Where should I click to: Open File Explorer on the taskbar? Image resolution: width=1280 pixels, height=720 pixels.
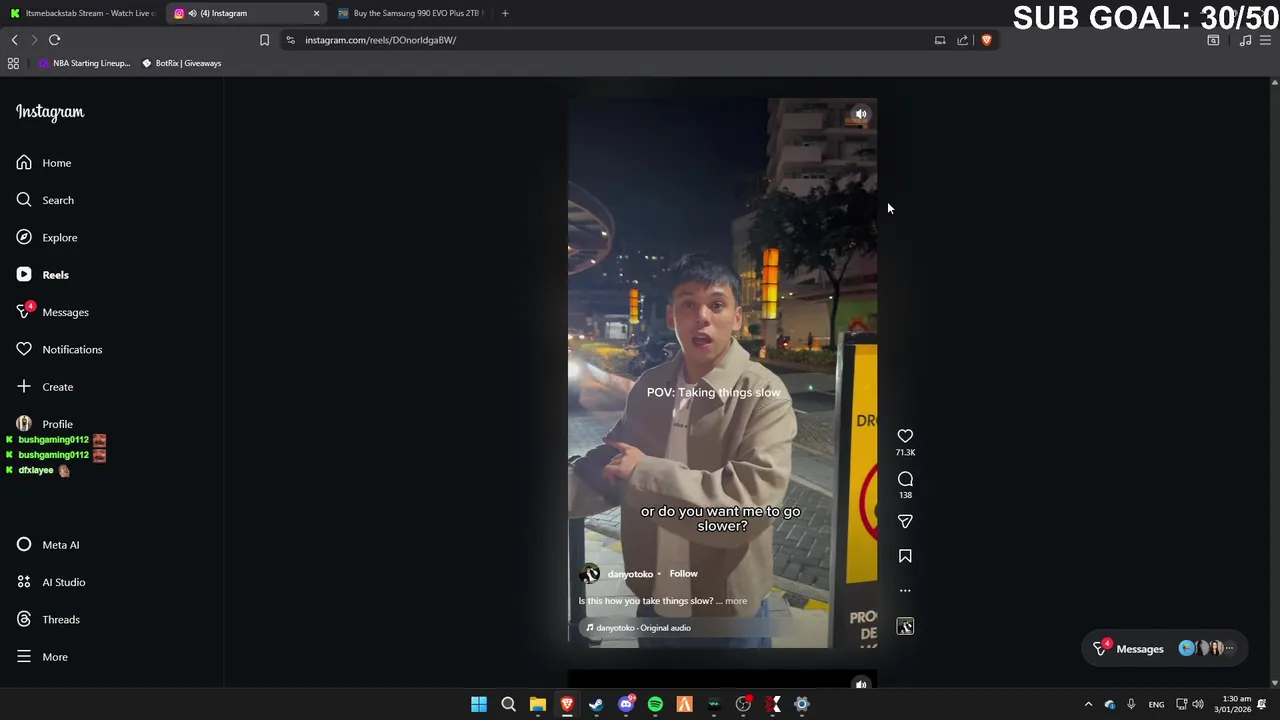tap(537, 704)
